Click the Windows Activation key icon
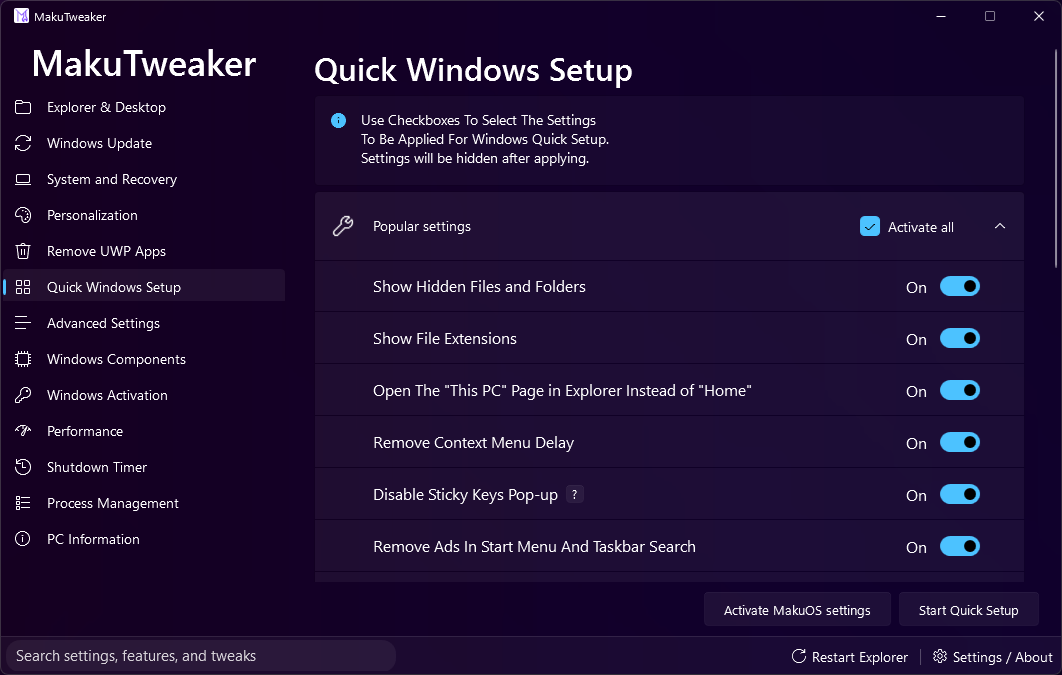The height and width of the screenshot is (675, 1062). click(x=23, y=395)
